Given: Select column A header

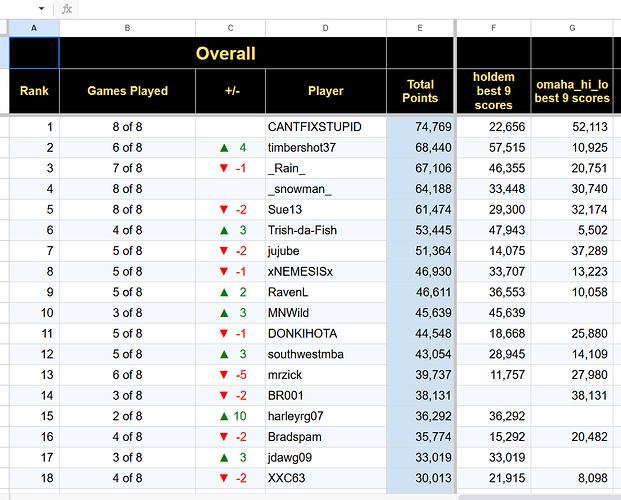Looking at the screenshot, I should (34, 28).
